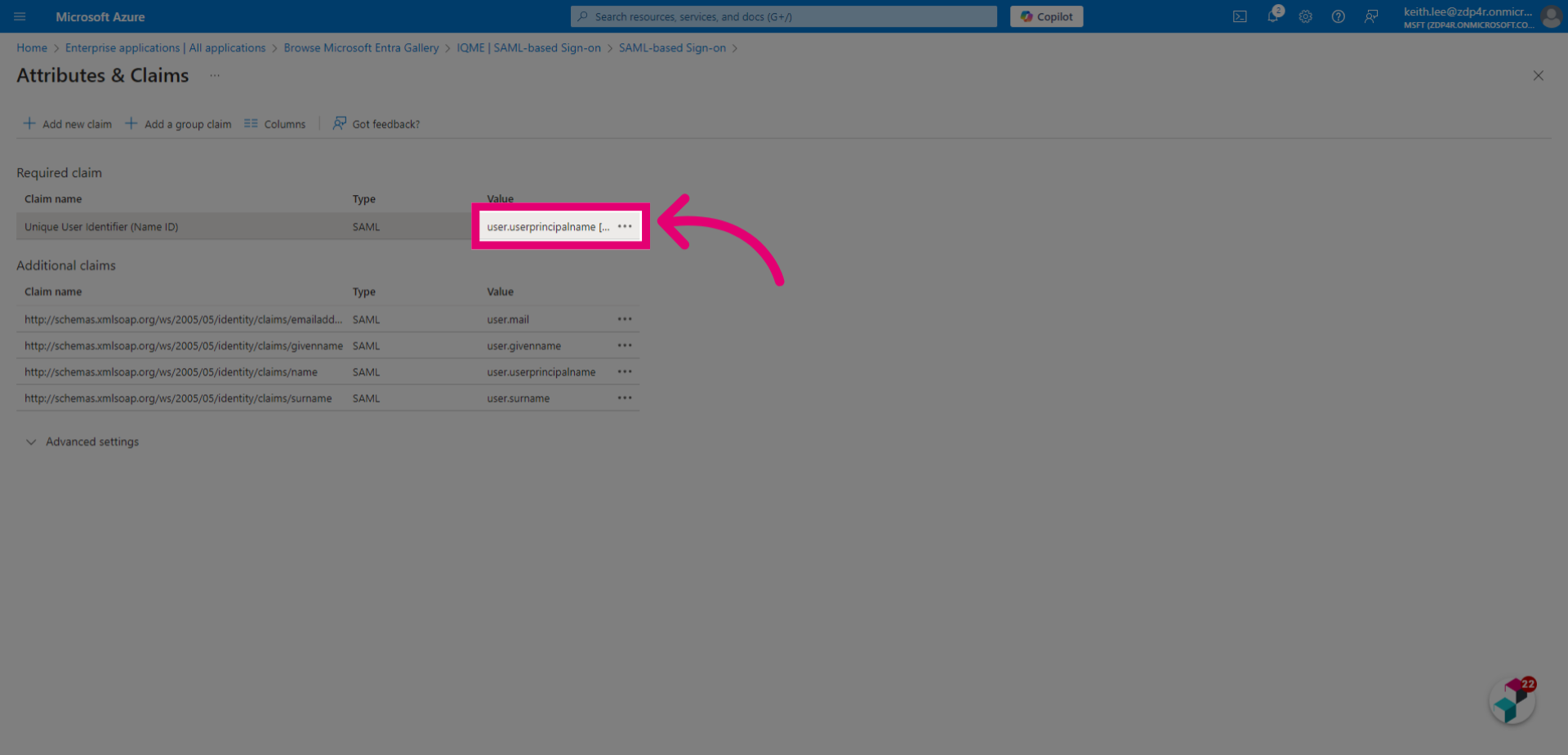Viewport: 1568px width, 755px height.
Task: Open the notifications bell
Action: pos(1272,16)
